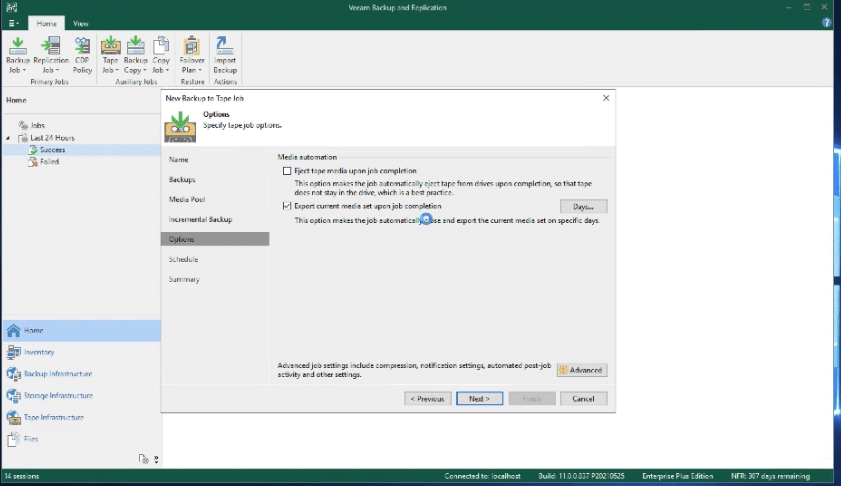This screenshot has height=486, width=841.
Task: Select Jobs in the Home tree
Action: pyautogui.click(x=38, y=125)
